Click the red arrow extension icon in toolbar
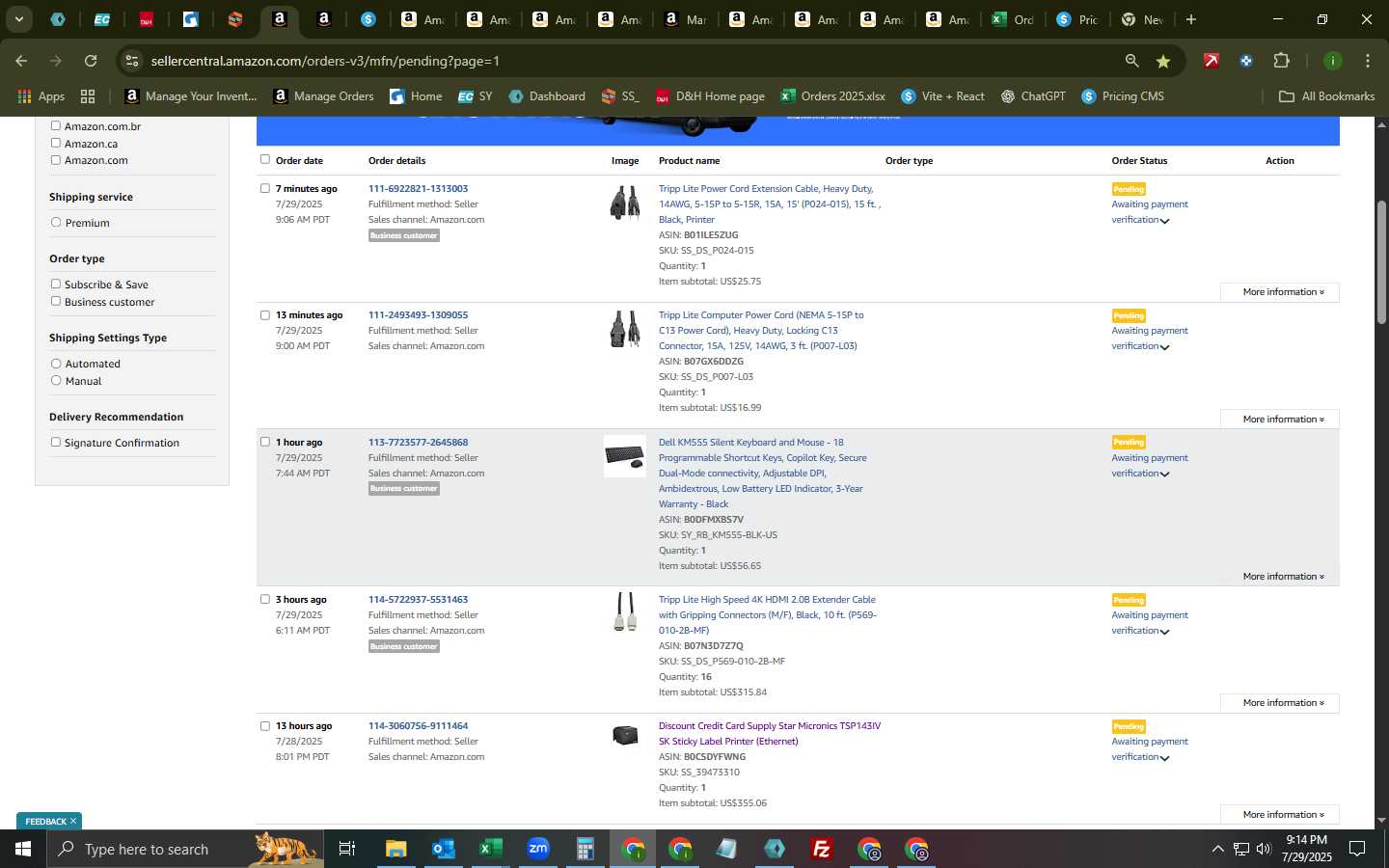The height and width of the screenshot is (868, 1389). (1212, 61)
